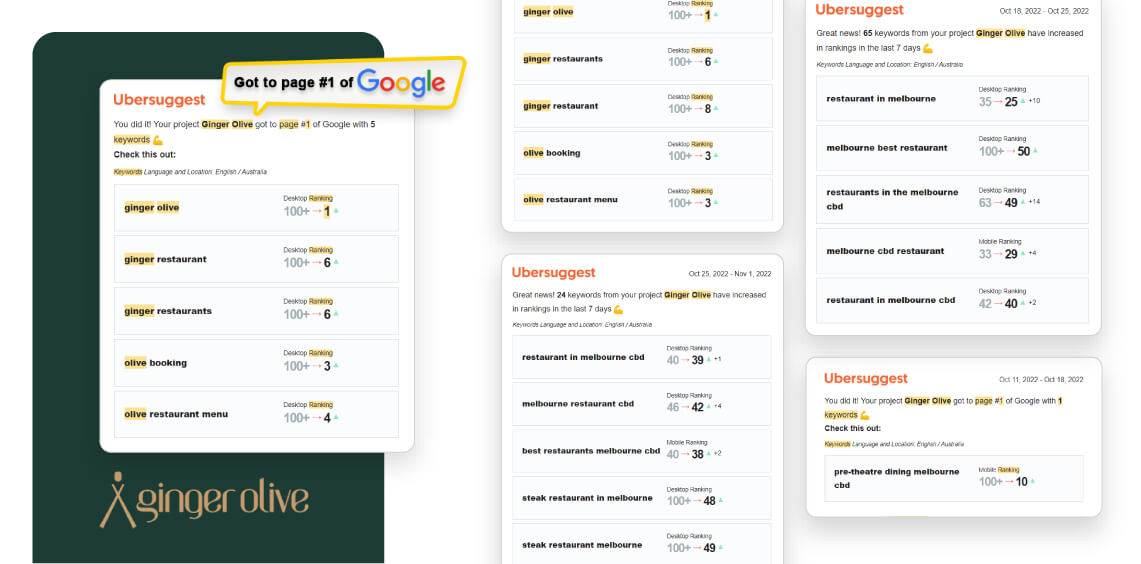The width and height of the screenshot is (1141, 564).
Task: Click the bold '24' keywords count
Action: click(561, 295)
